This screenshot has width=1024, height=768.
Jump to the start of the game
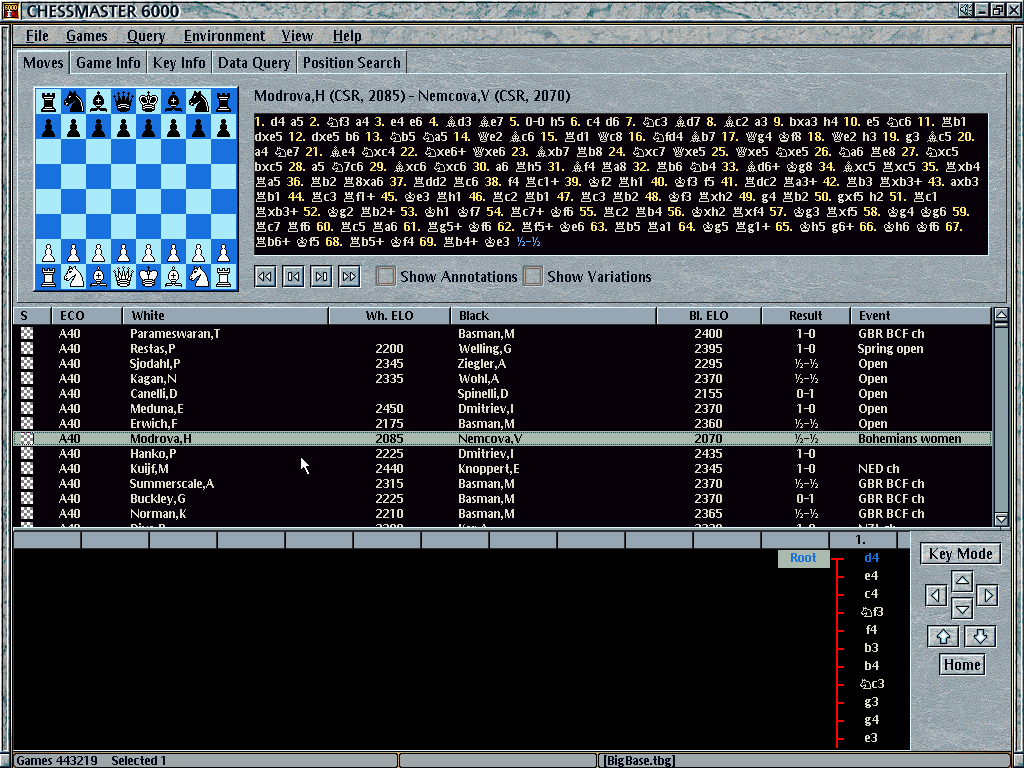pyautogui.click(x=264, y=277)
